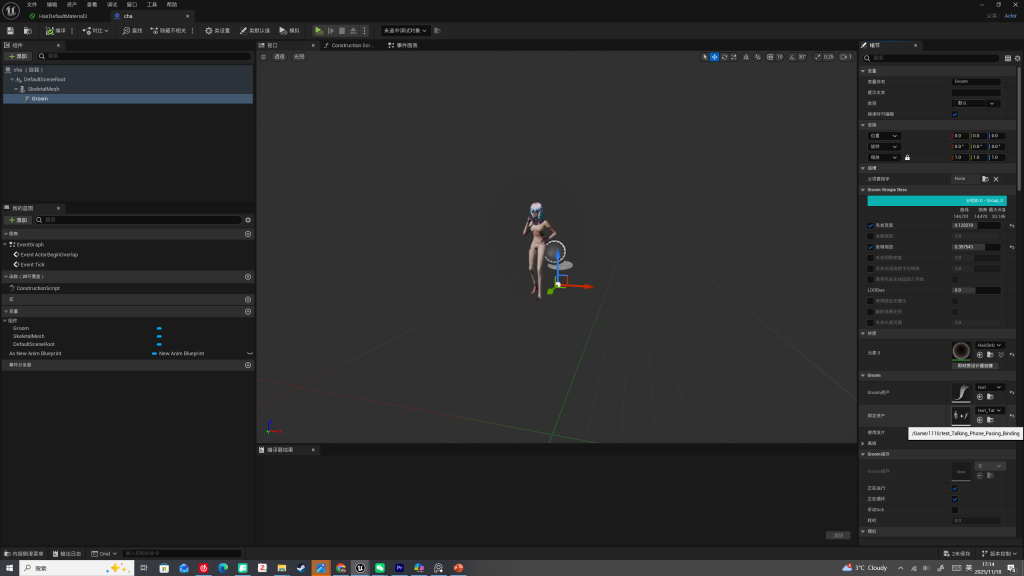Clear the parent socket with X icon
1024x576 pixels.
tap(996, 179)
